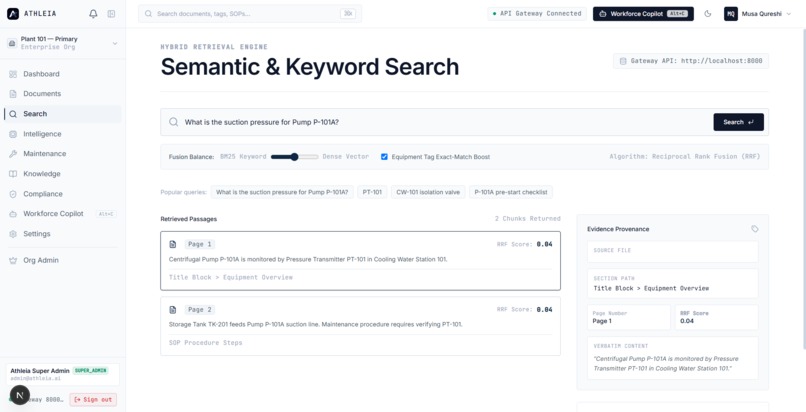806x412 pixels.
Task: Click the round N badge icon
Action: tap(20, 395)
